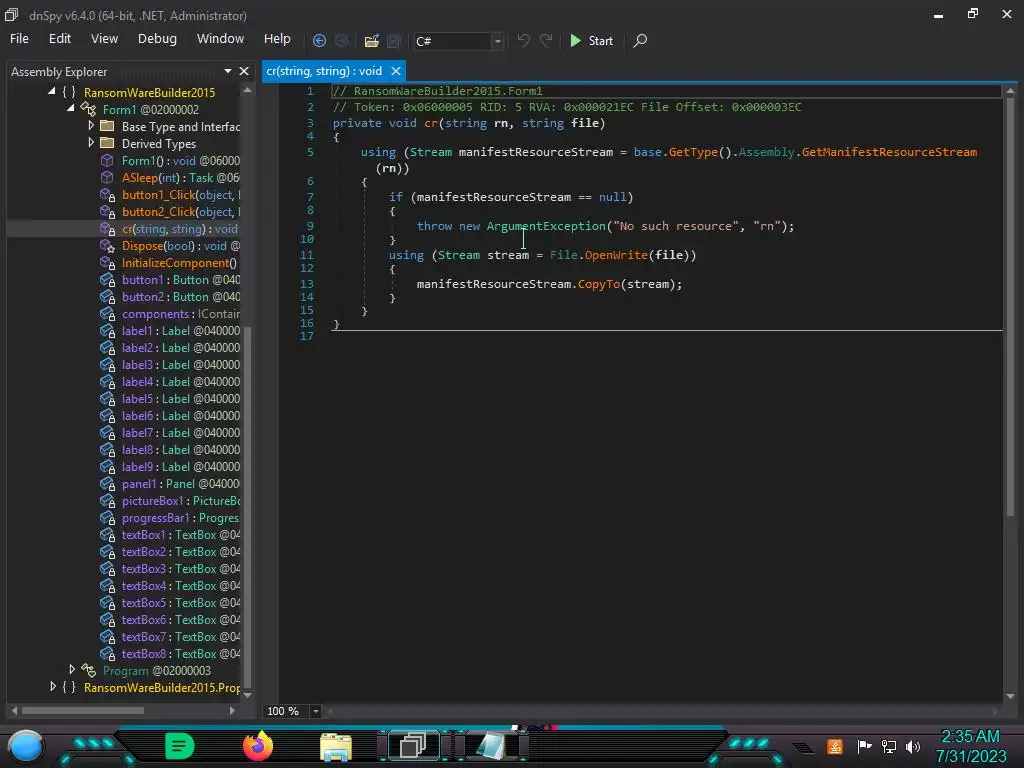This screenshot has height=768, width=1024.
Task: Close the cr(string, string) tab
Action: click(396, 71)
